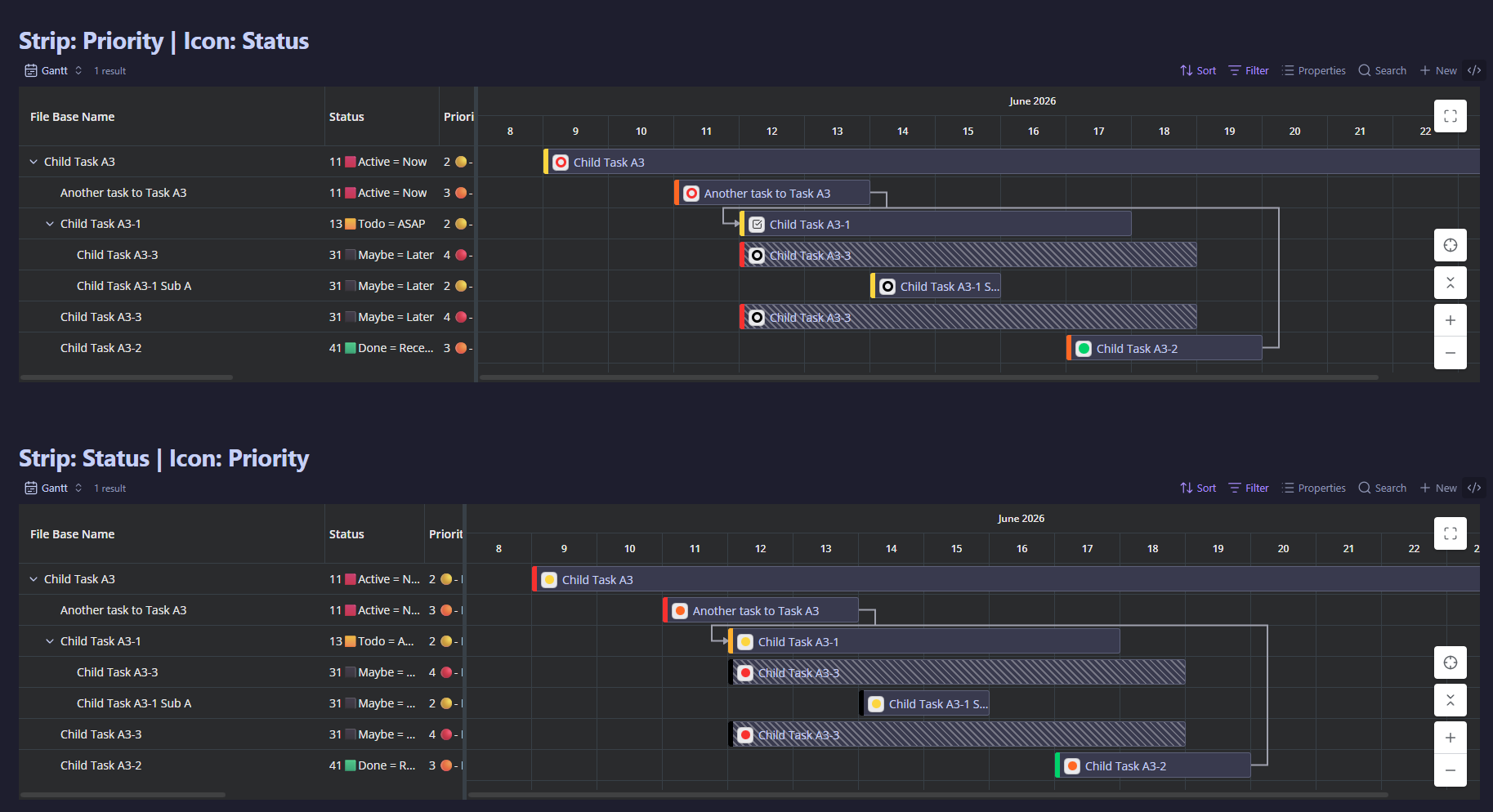The image size is (1493, 812).
Task: Click New in the top view toolbar
Action: click(1438, 70)
